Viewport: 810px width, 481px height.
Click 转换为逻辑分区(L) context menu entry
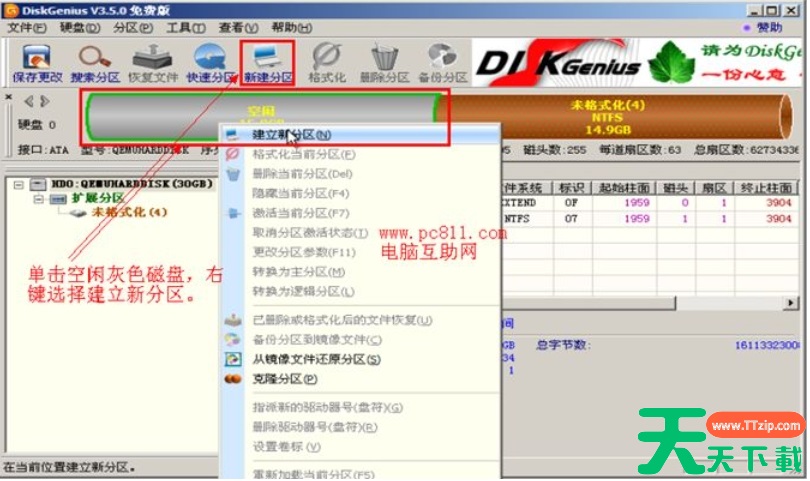tap(360, 291)
